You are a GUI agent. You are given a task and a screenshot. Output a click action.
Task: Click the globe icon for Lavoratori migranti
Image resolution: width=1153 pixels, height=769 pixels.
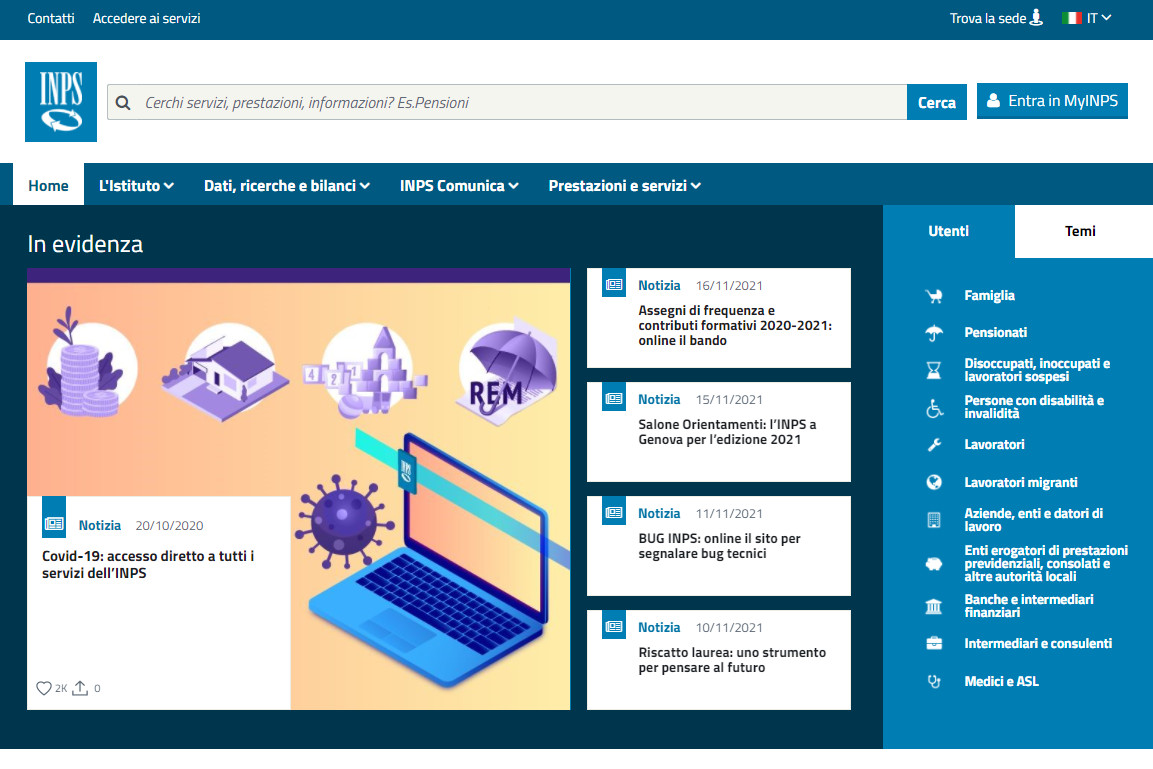[x=934, y=482]
